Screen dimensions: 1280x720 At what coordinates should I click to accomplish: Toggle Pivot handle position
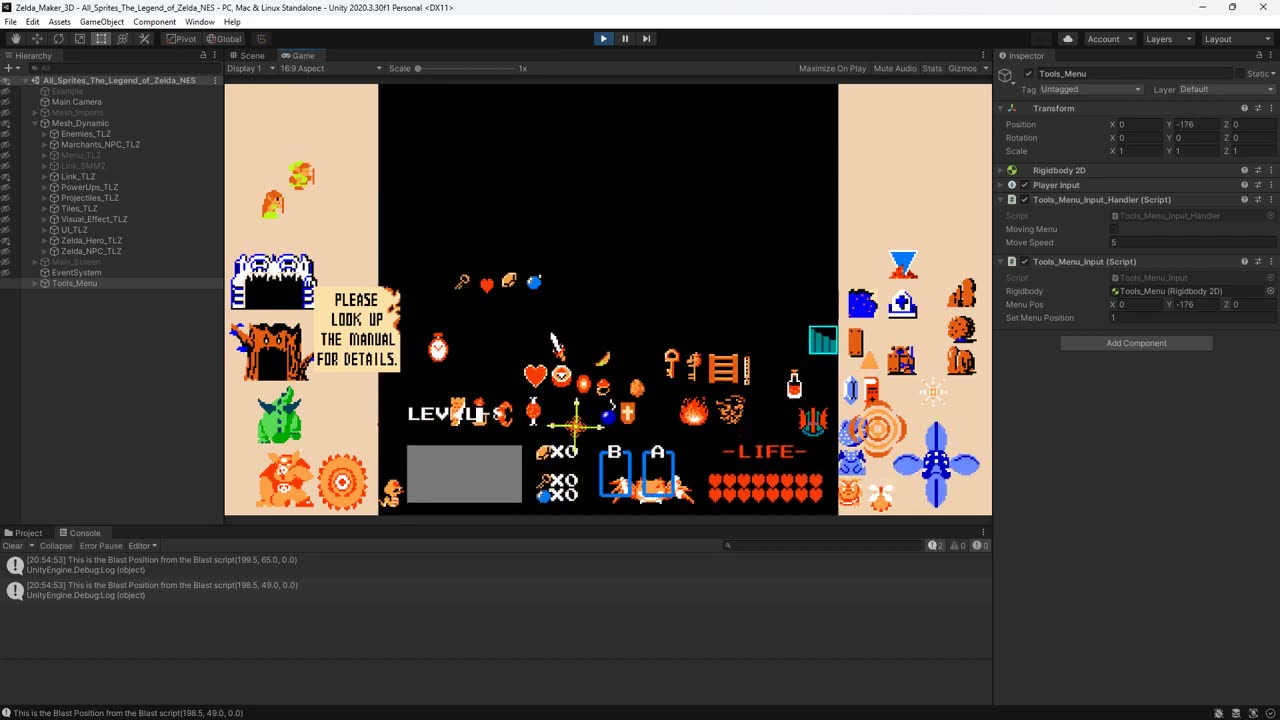pos(181,39)
